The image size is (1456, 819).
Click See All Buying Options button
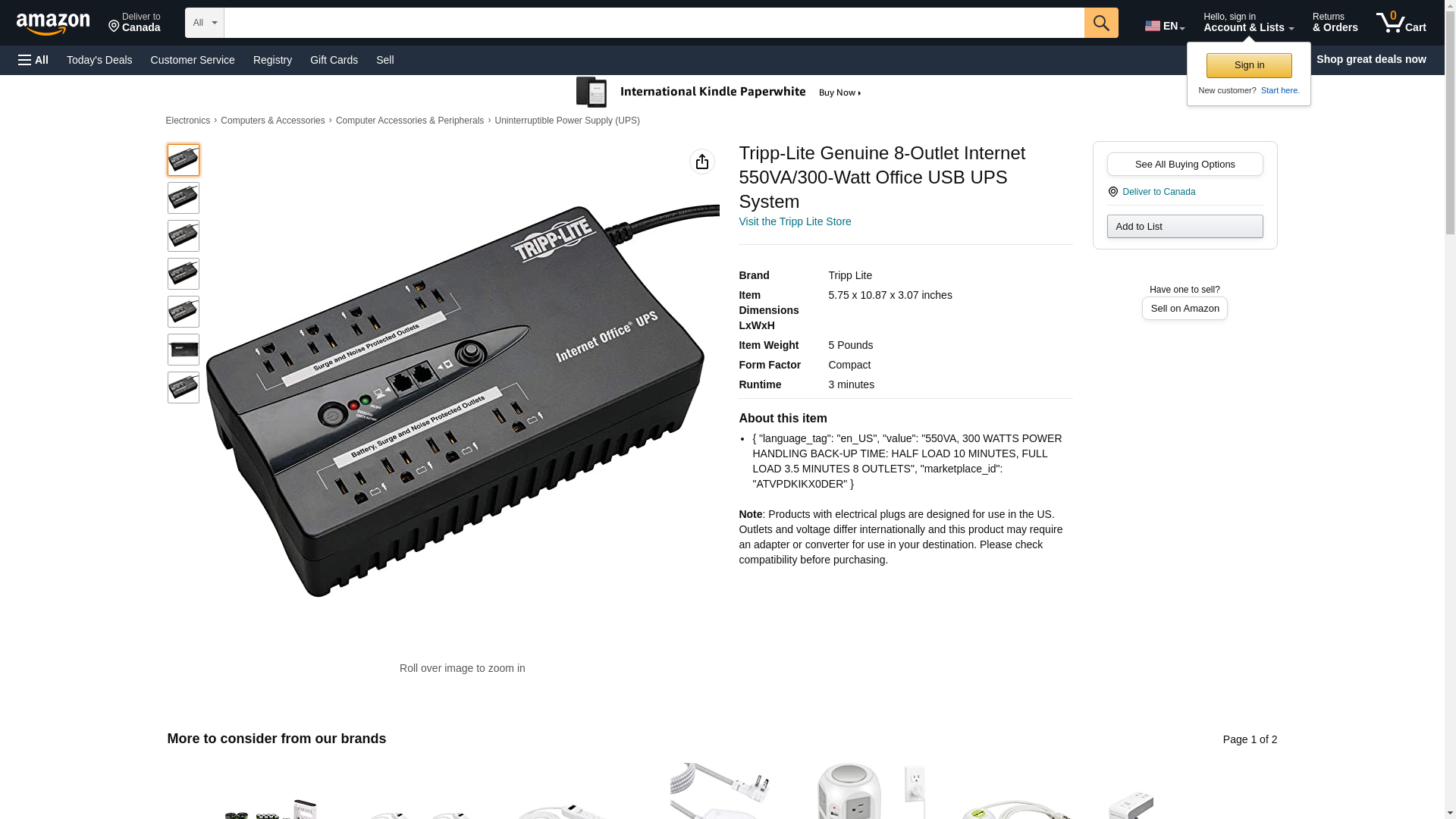[1185, 164]
